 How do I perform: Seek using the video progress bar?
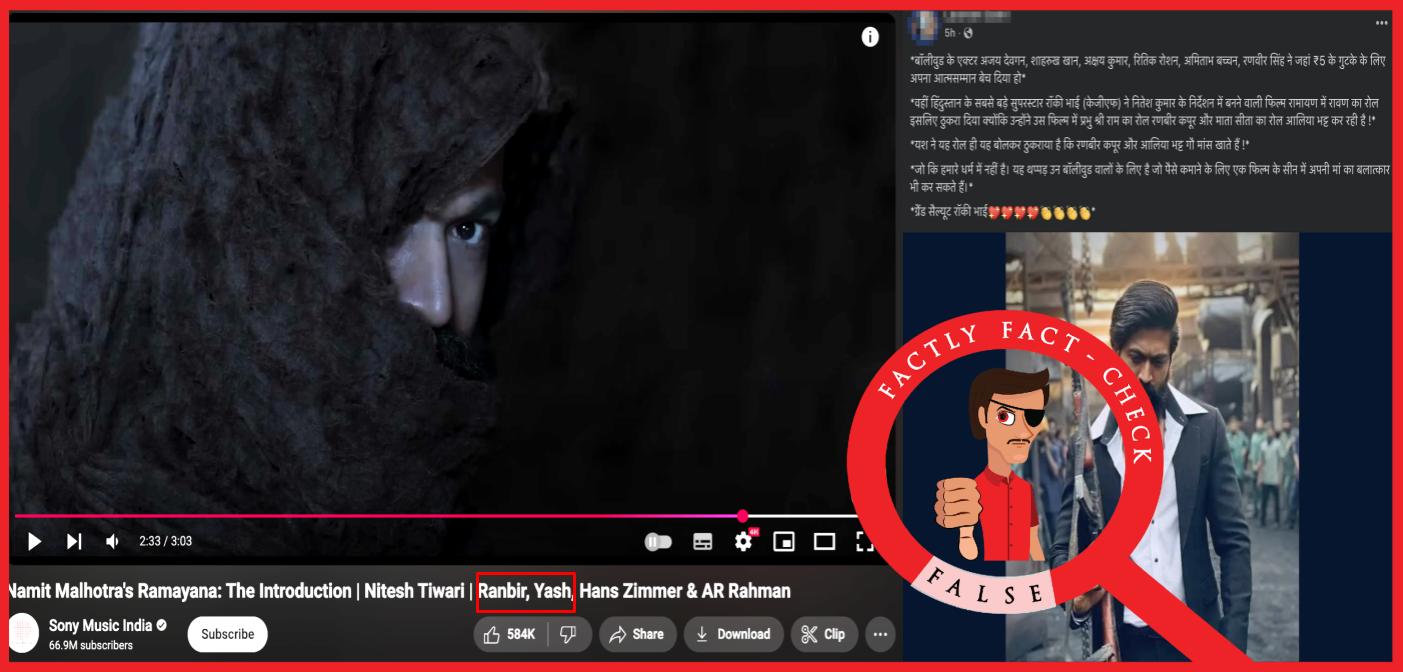(x=400, y=516)
